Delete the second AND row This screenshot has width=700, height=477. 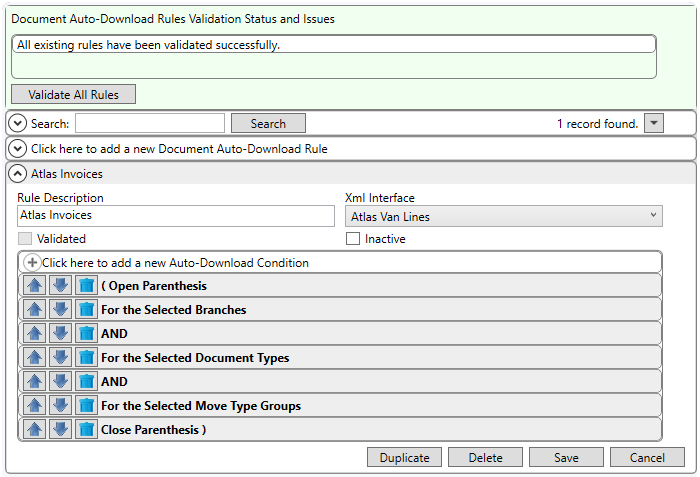coord(86,381)
